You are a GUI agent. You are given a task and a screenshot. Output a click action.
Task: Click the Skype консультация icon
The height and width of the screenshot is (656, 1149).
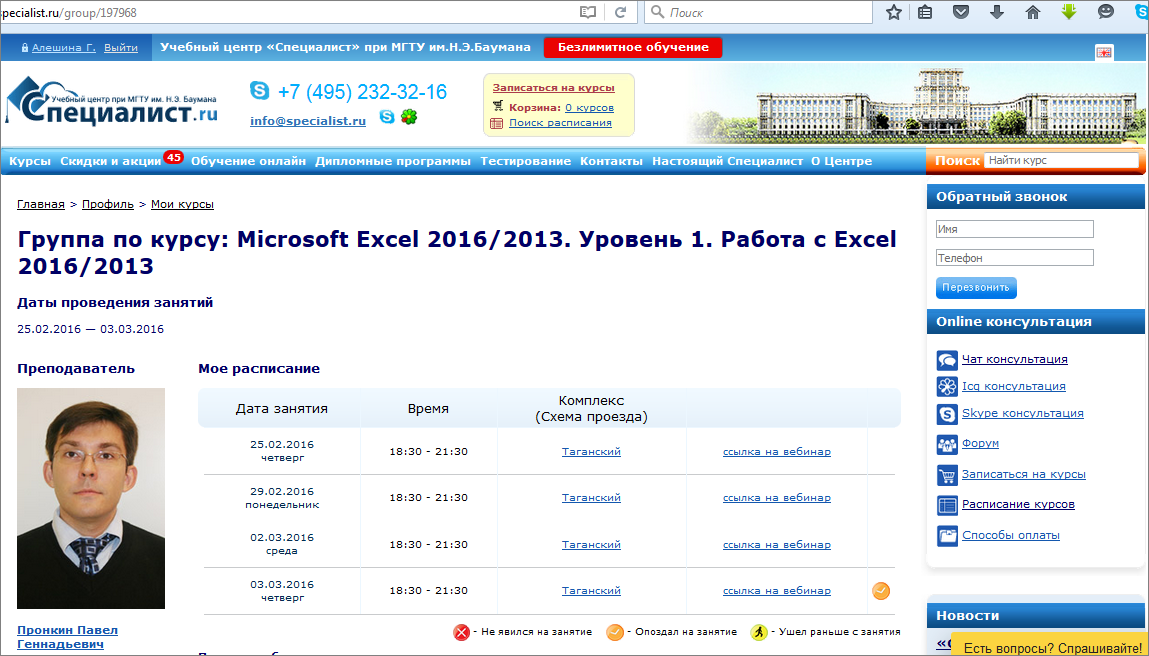(947, 414)
